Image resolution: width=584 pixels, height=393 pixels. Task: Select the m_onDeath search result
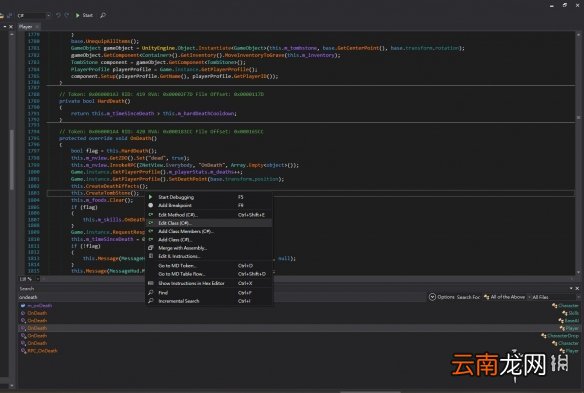(300, 305)
